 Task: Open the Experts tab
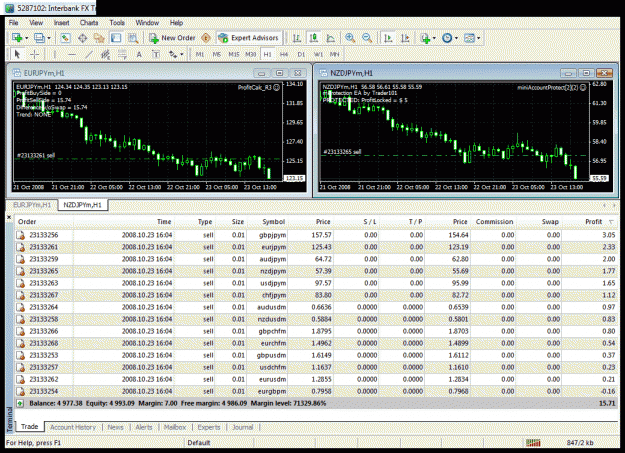click(209, 427)
